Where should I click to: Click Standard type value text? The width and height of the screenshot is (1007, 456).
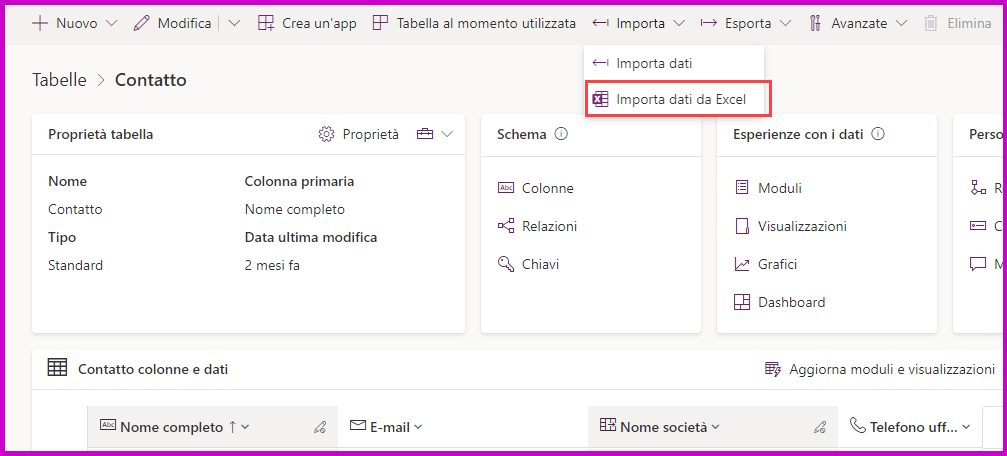[x=75, y=265]
